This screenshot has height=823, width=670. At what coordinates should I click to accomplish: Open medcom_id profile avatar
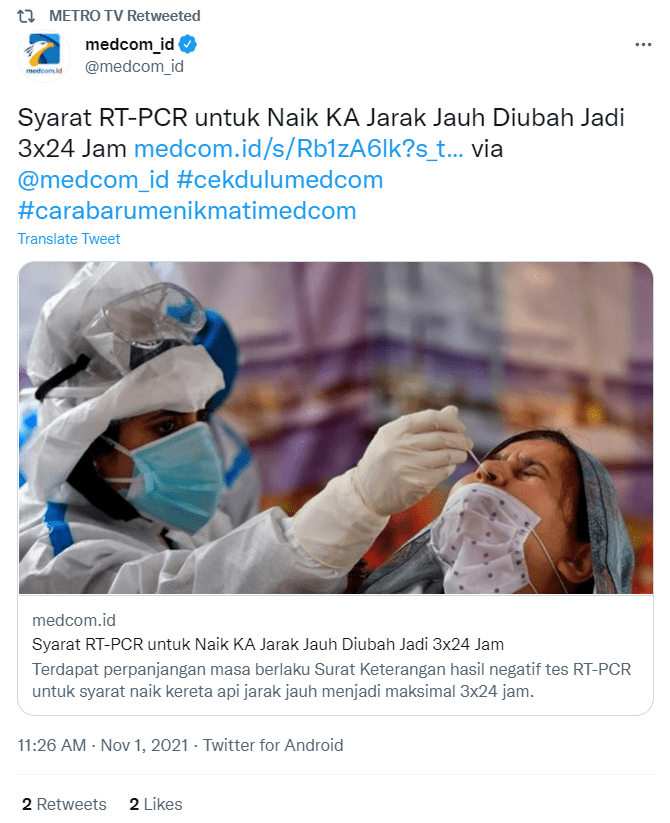(x=44, y=55)
